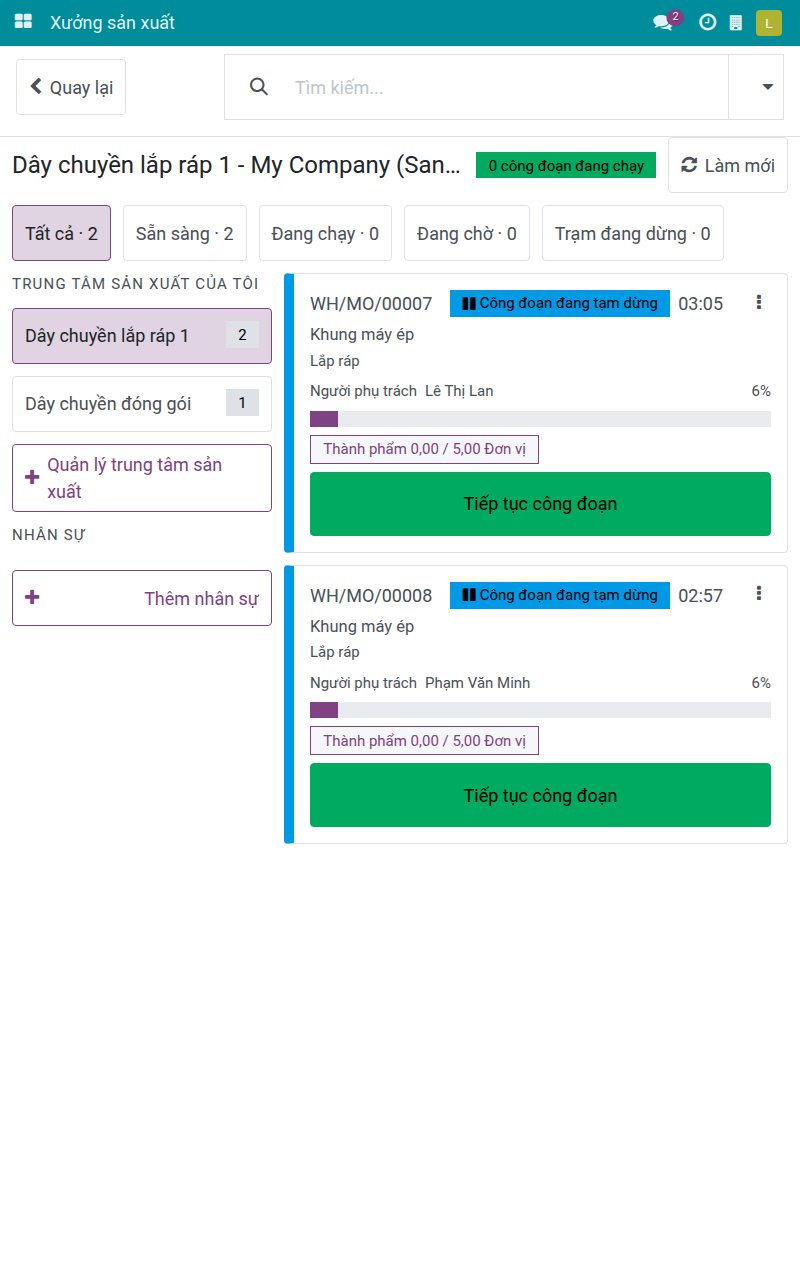
Task: Open the activities clock icon
Action: pyautogui.click(x=707, y=22)
